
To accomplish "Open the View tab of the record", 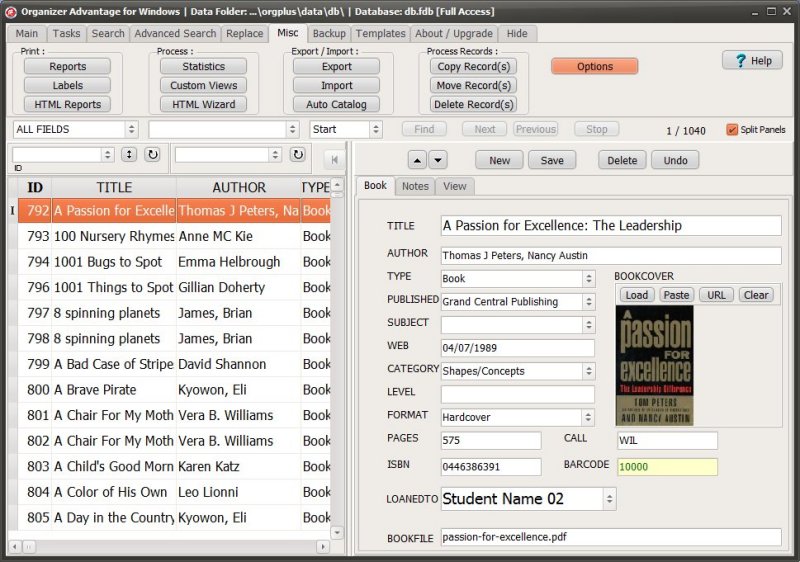I will click(x=455, y=187).
